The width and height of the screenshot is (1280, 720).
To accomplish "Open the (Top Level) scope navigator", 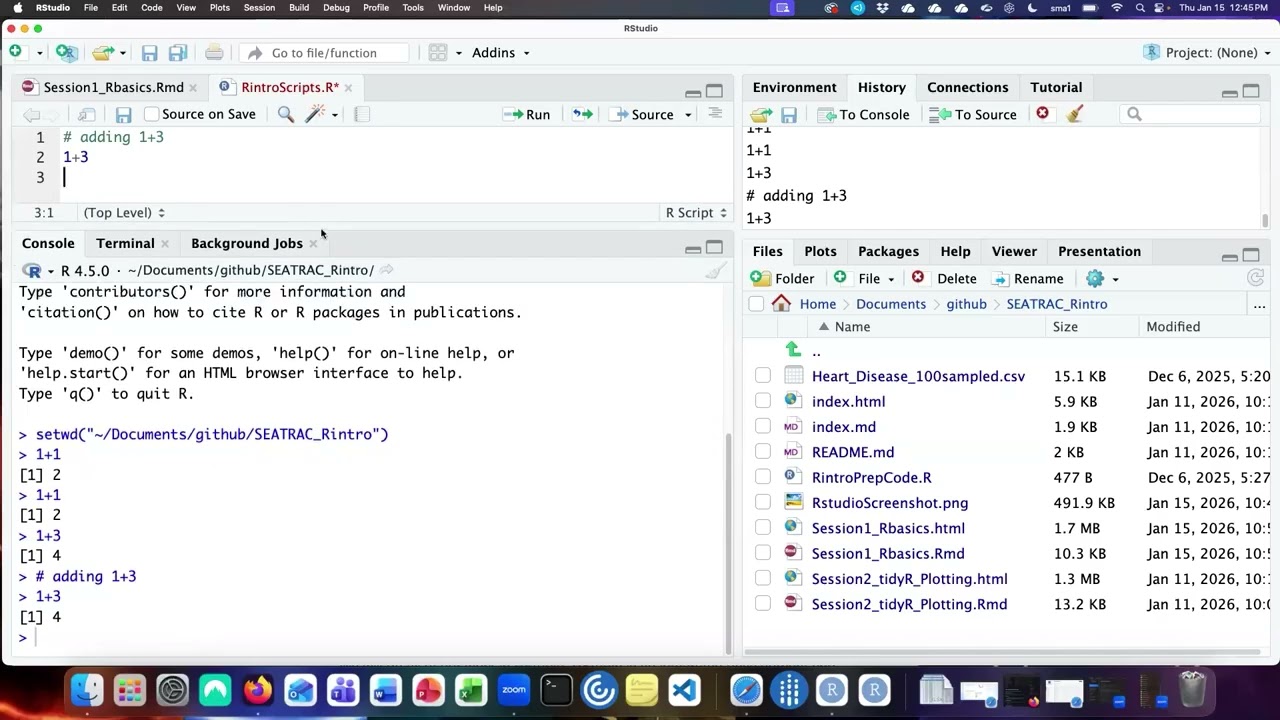I will [124, 212].
